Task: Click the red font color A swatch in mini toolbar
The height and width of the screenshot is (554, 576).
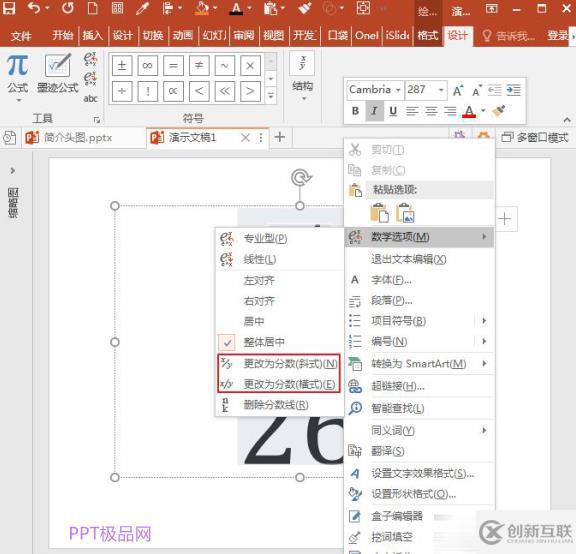Action: (469, 111)
